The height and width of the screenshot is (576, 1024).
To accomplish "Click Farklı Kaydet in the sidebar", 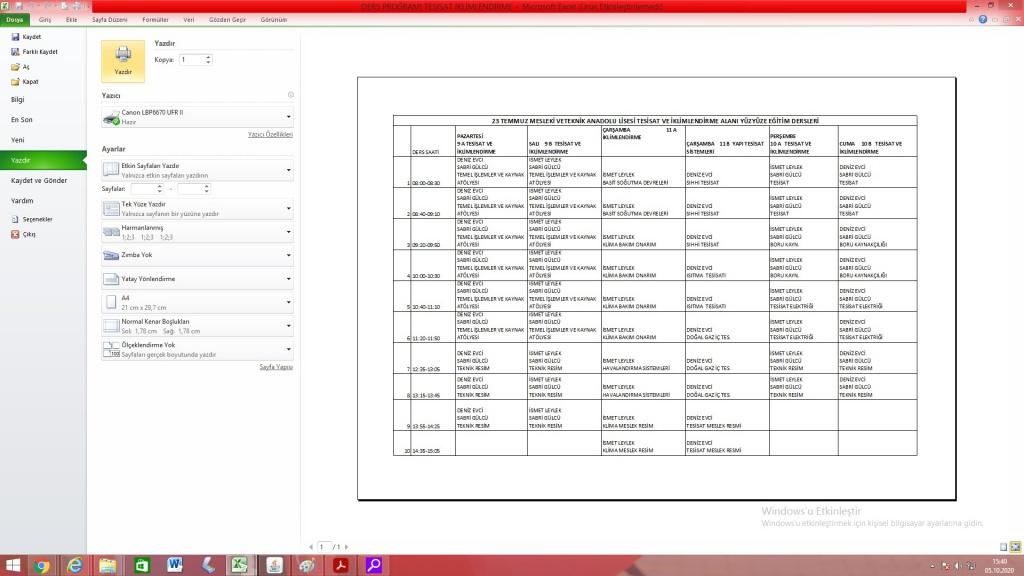I will (39, 52).
